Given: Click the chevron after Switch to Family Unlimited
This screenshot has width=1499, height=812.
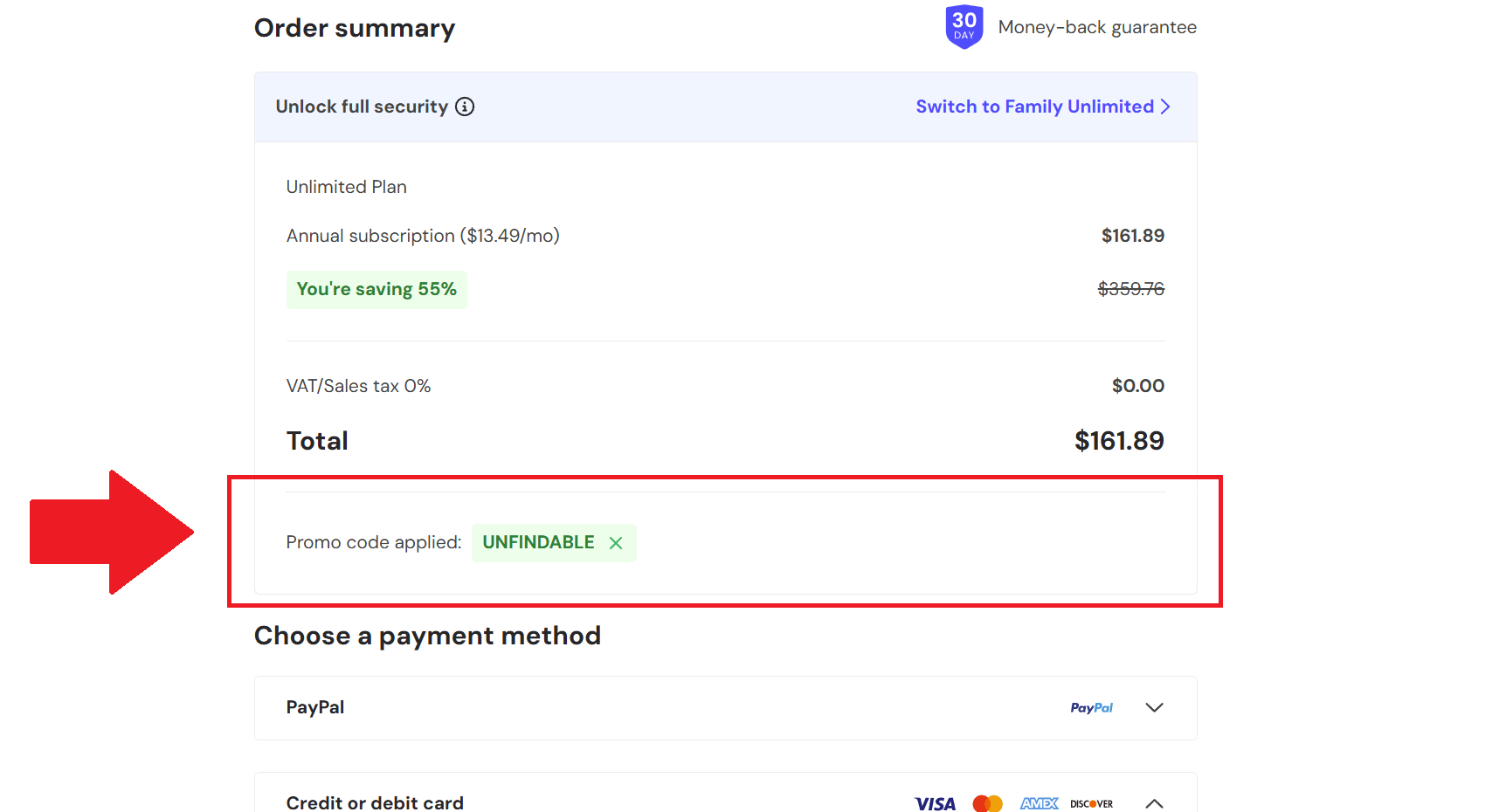Looking at the screenshot, I should 1165,107.
